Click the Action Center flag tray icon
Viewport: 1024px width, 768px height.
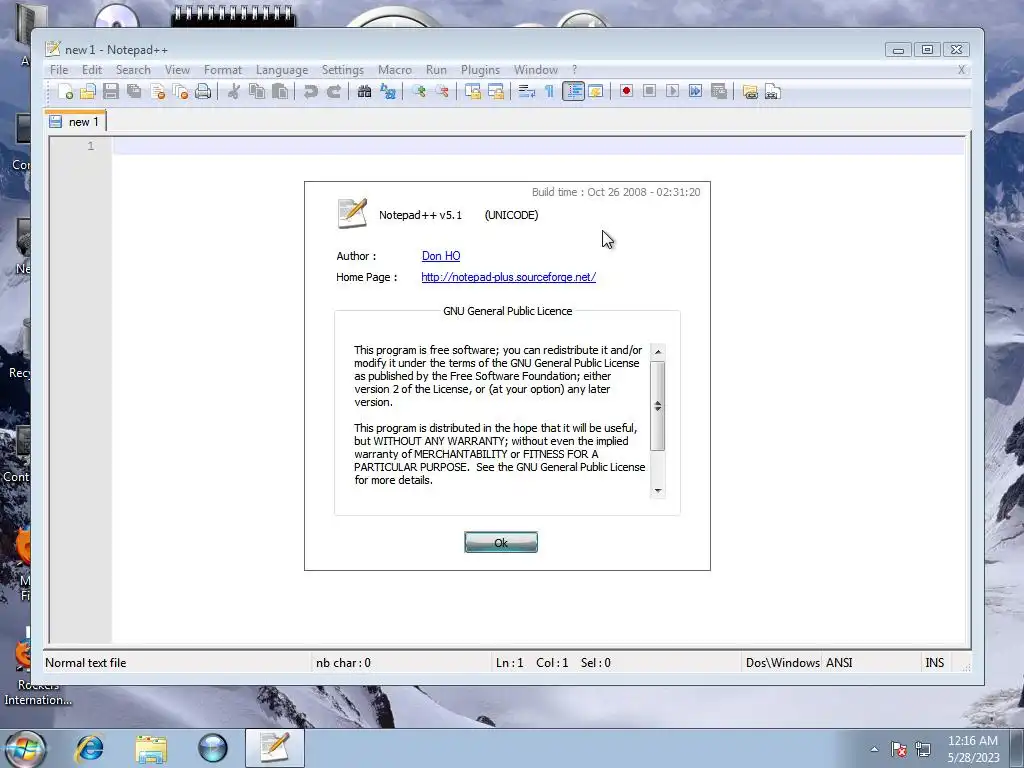[899, 749]
